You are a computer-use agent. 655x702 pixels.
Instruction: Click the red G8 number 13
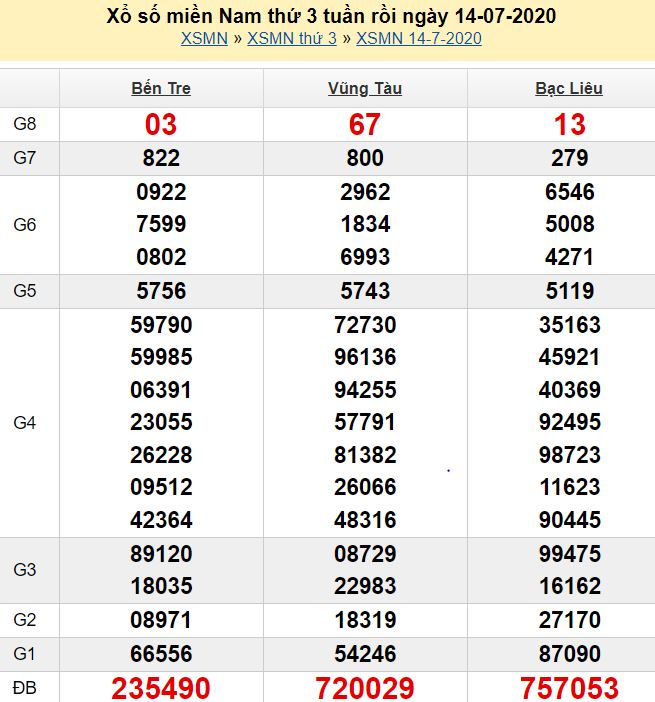[569, 124]
